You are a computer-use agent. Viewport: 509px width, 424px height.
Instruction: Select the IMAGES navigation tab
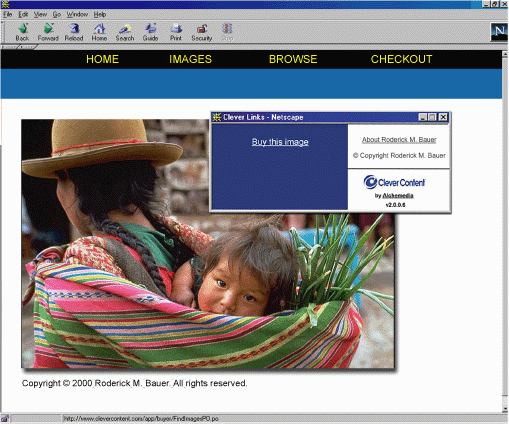click(x=190, y=59)
